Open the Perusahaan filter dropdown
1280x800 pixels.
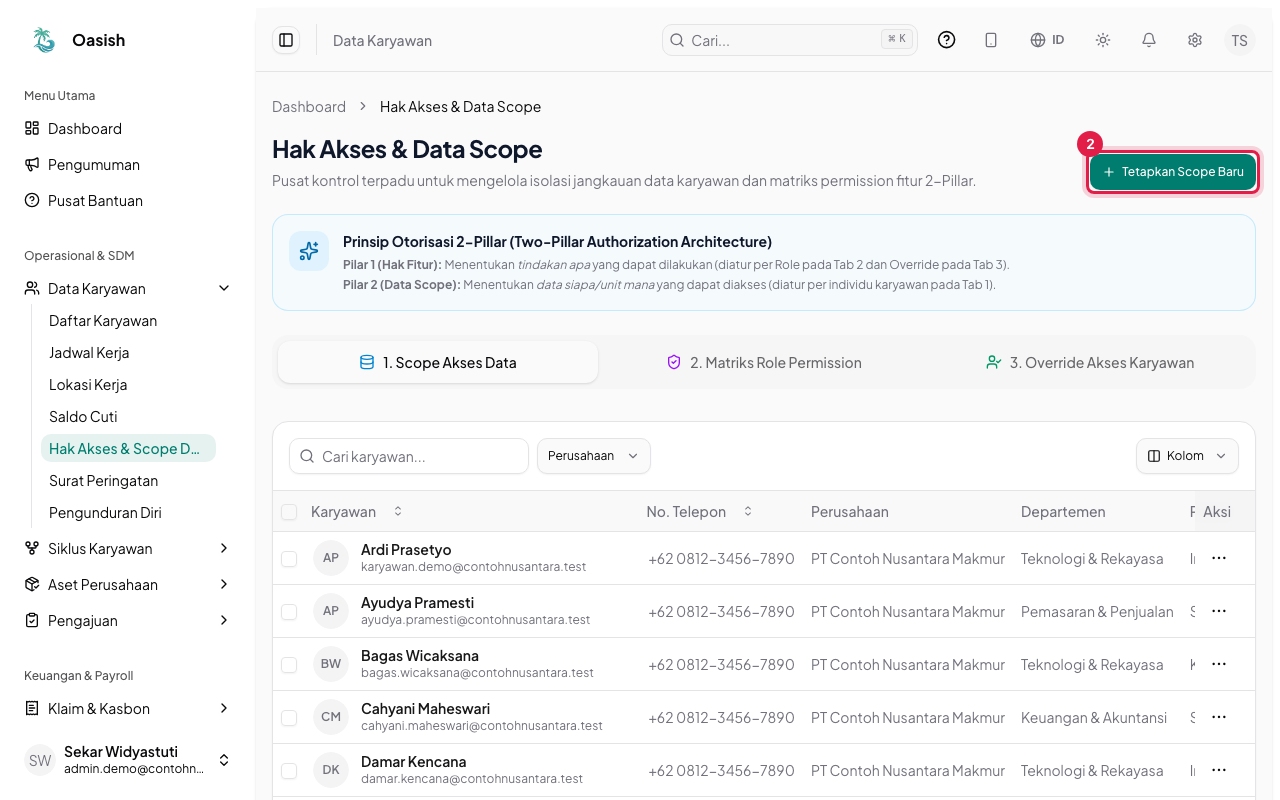594,456
